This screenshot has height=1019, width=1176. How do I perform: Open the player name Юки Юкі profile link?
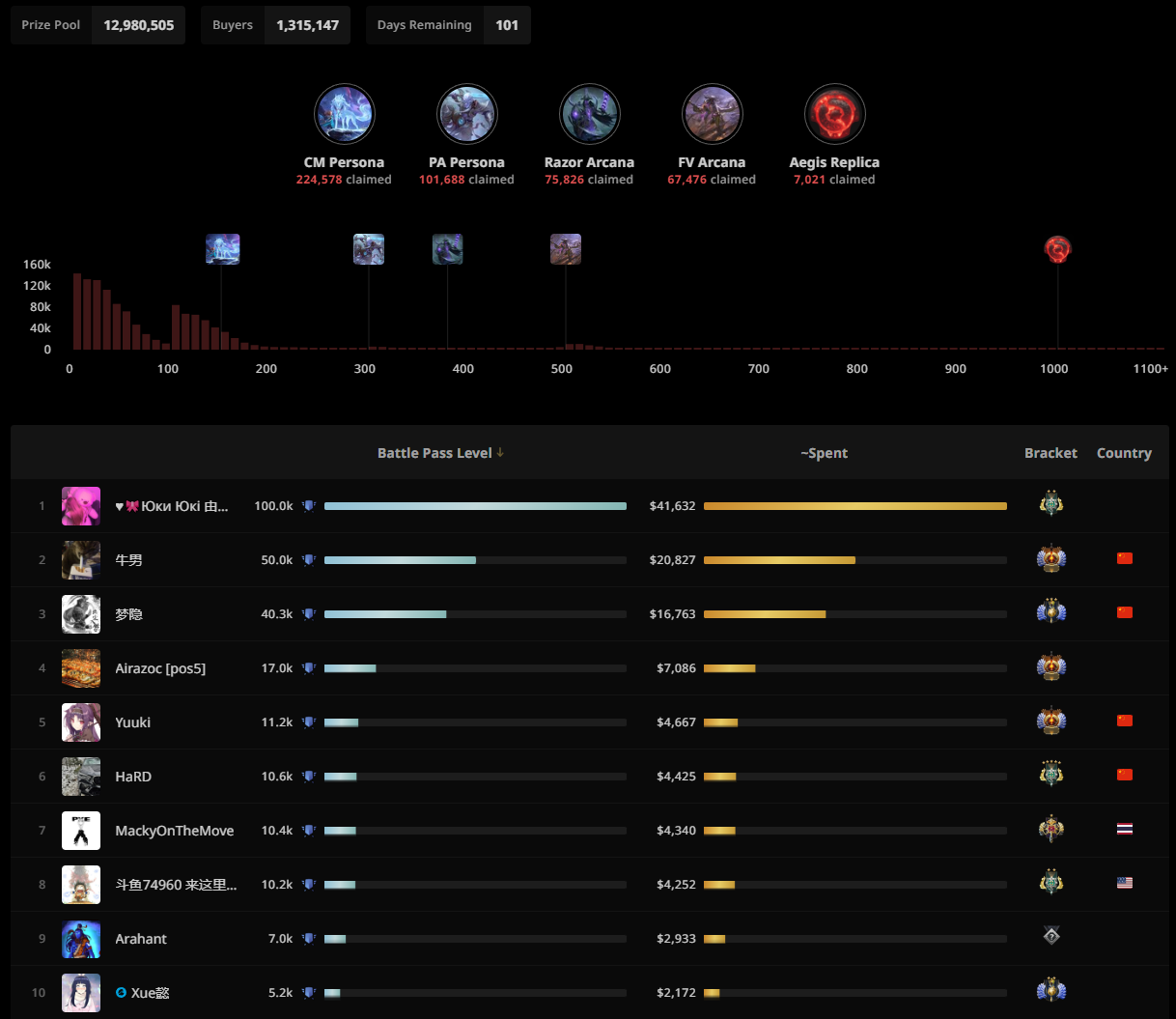[172, 506]
